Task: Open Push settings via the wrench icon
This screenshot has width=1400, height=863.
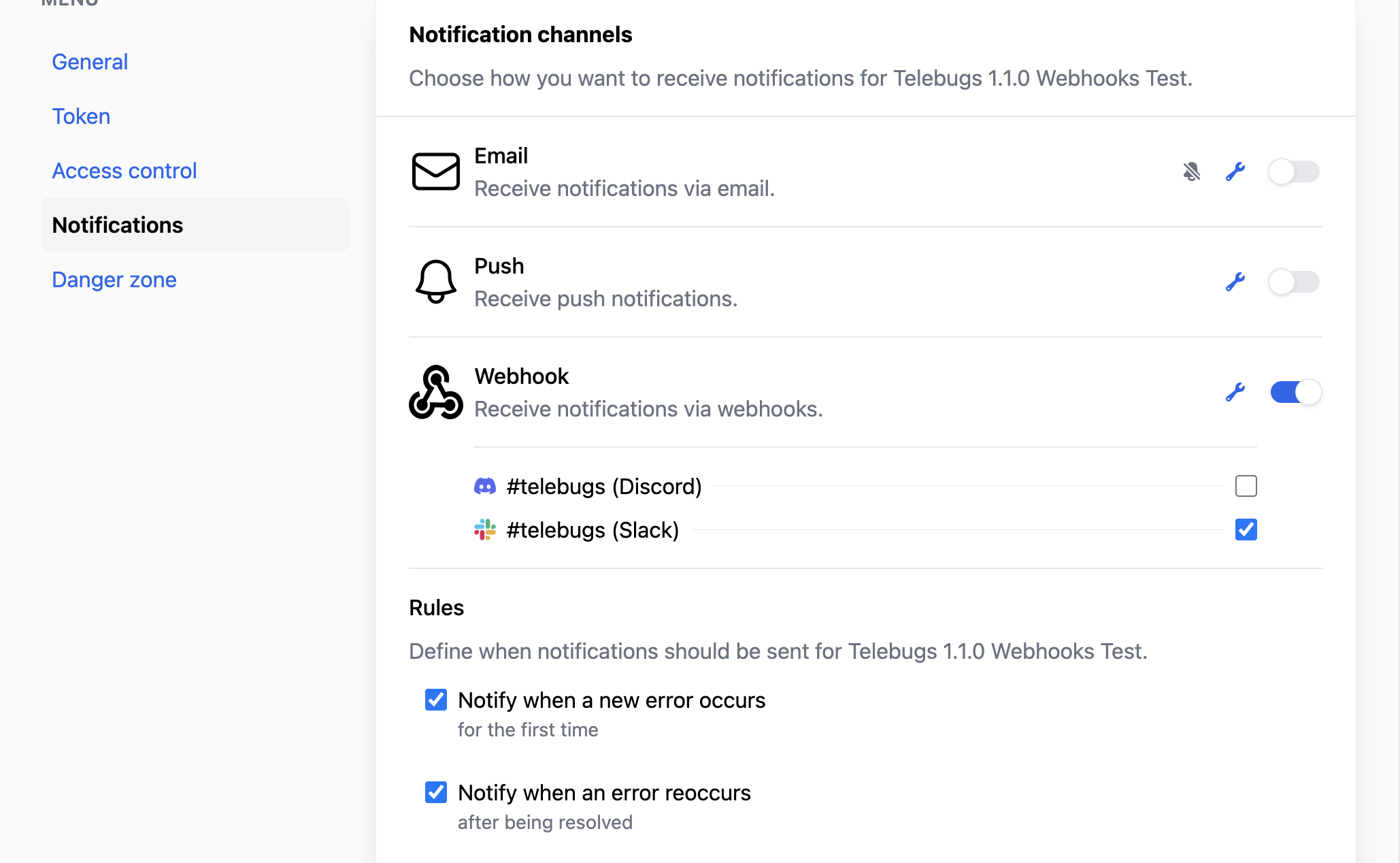Action: pos(1235,282)
